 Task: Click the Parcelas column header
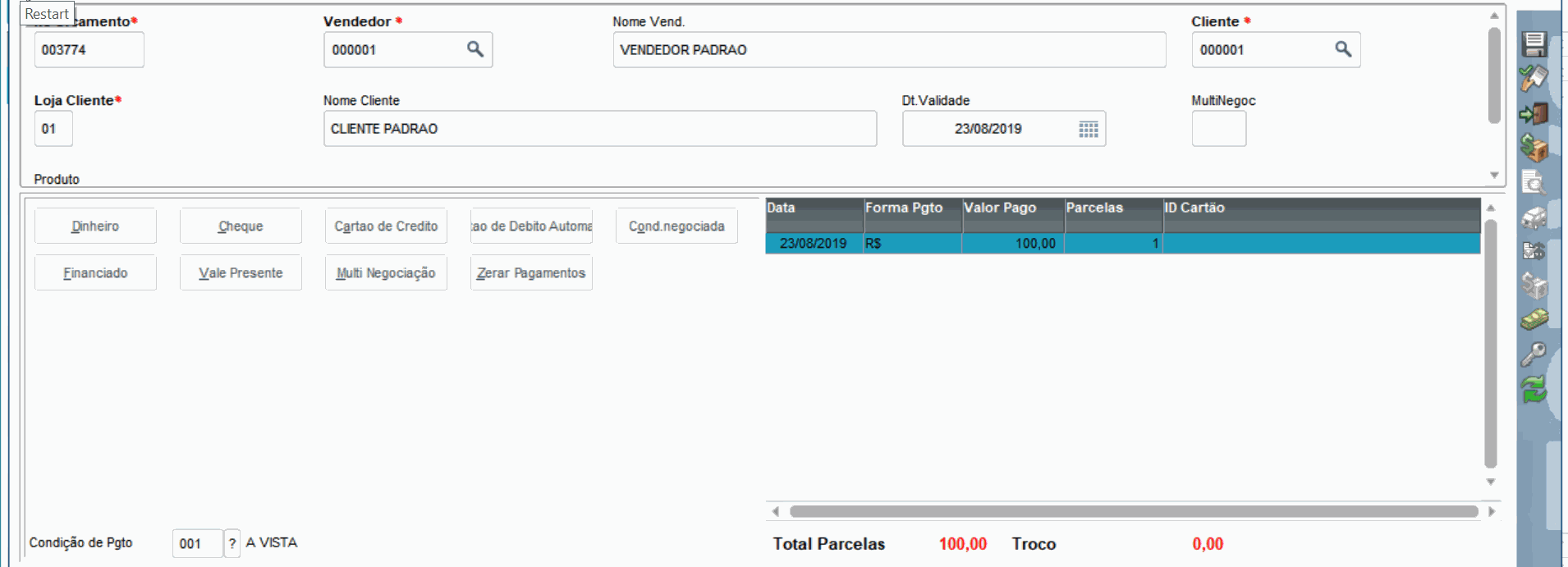point(1114,215)
